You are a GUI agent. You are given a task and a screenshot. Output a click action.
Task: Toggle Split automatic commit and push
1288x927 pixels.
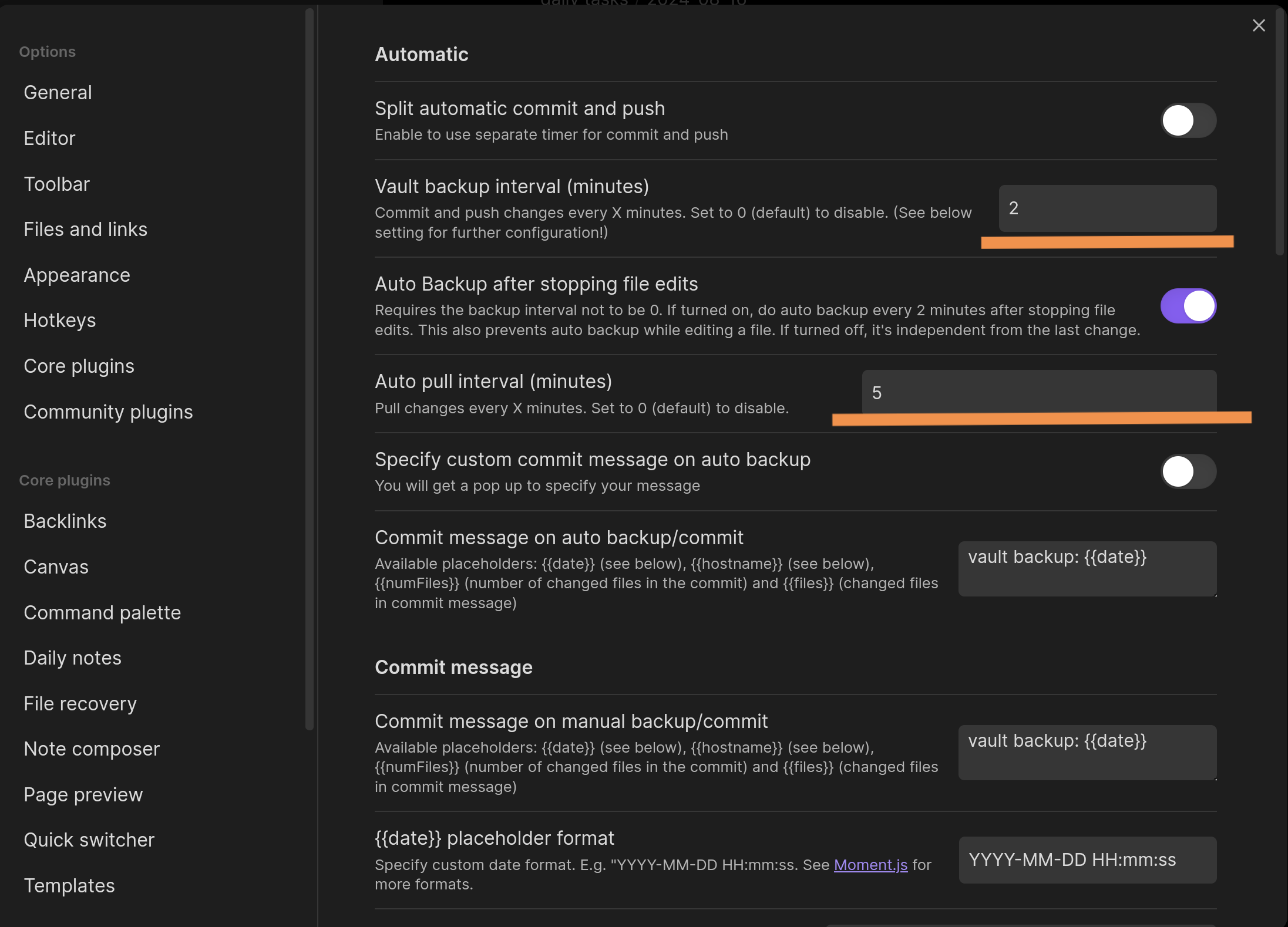click(x=1188, y=120)
